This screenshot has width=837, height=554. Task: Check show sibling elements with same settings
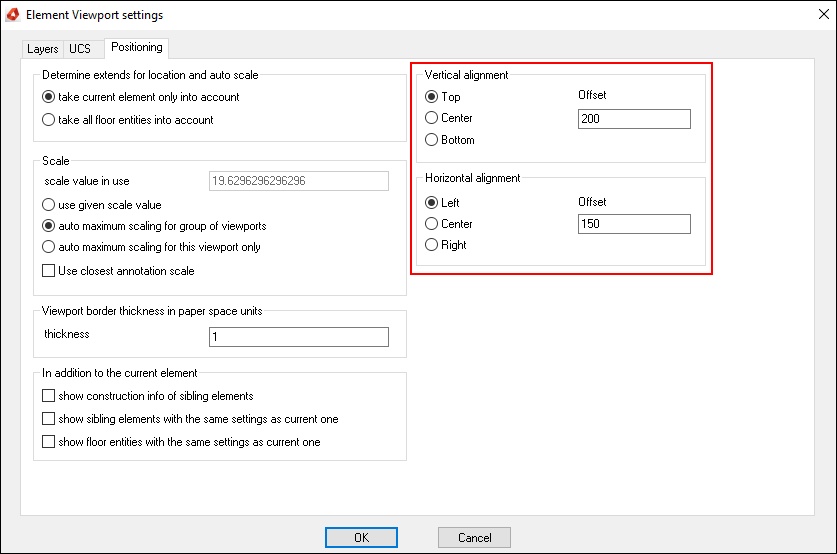[191, 419]
